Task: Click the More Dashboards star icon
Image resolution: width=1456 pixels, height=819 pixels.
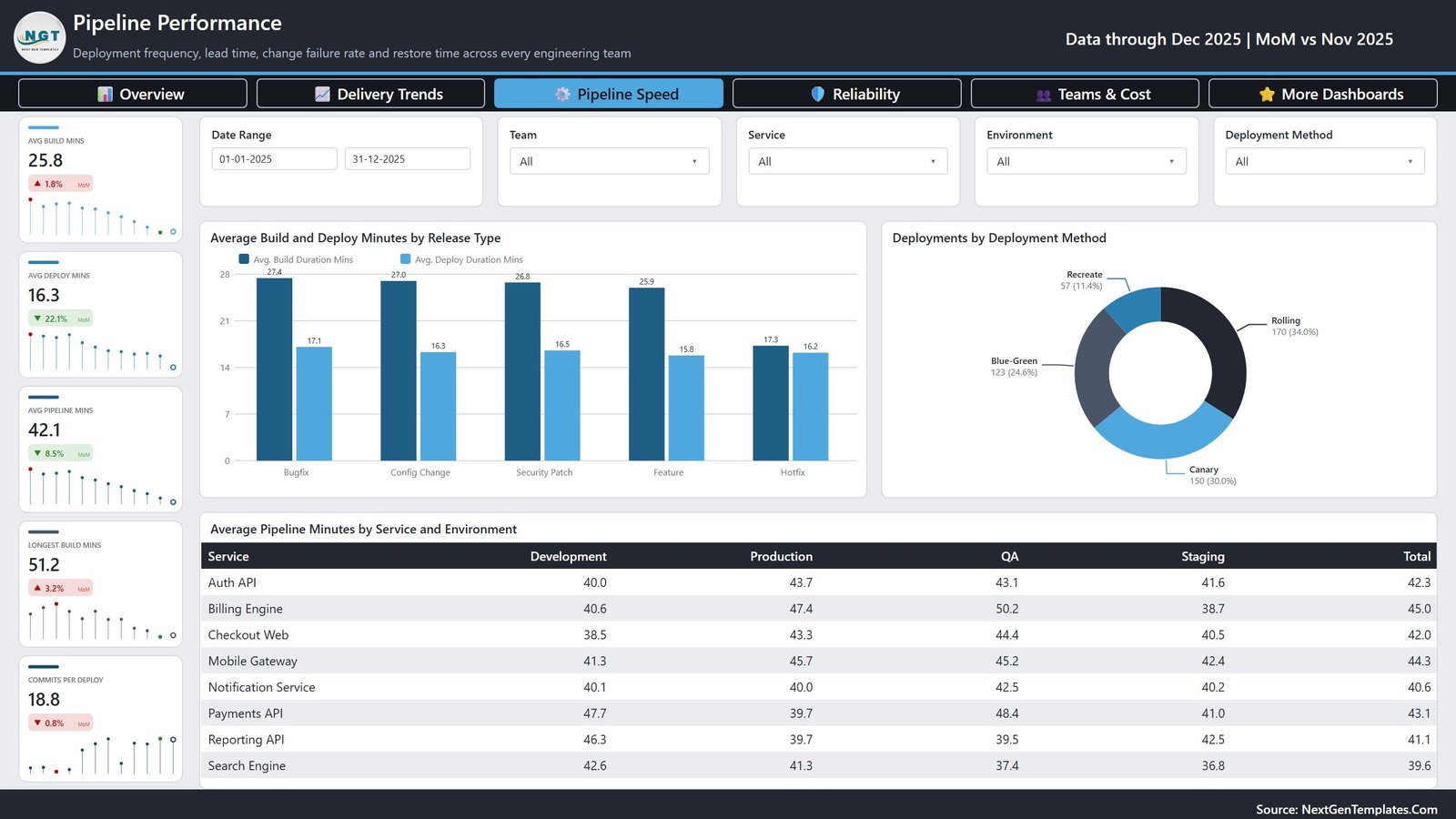Action: [1267, 94]
